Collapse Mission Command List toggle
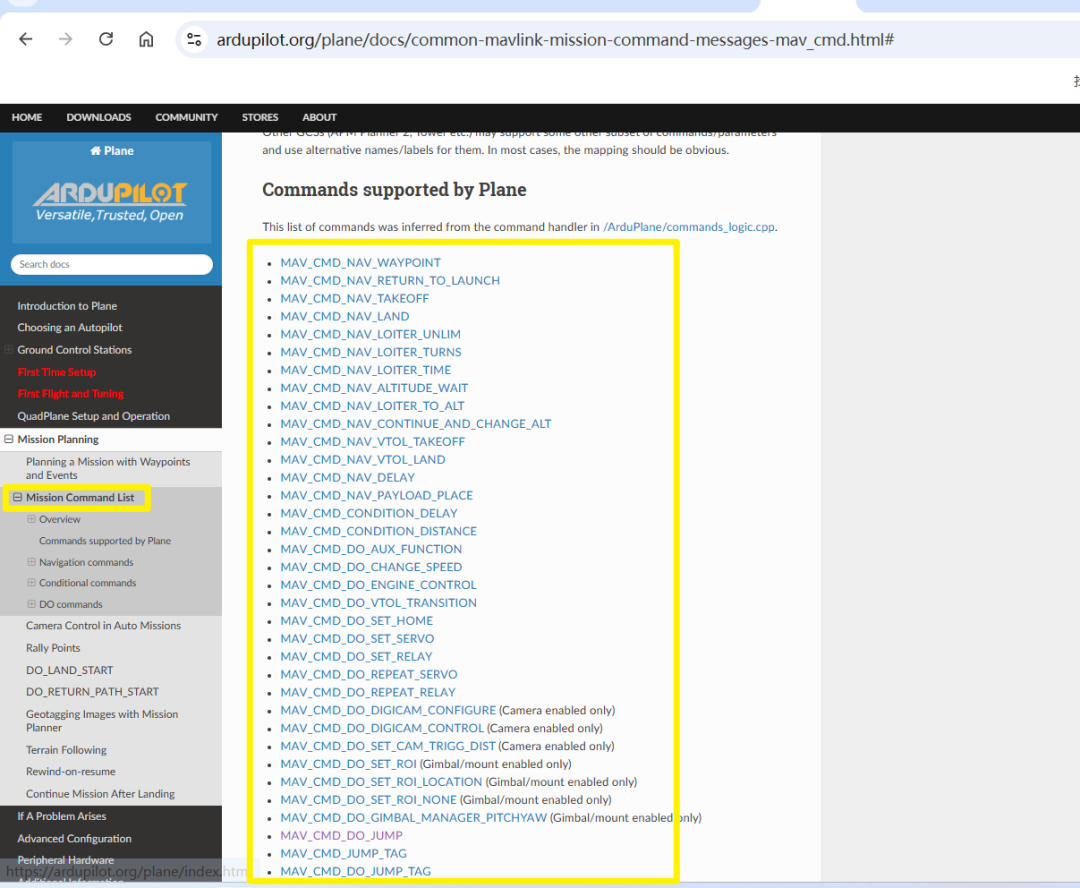The width and height of the screenshot is (1080, 888). tap(17, 497)
